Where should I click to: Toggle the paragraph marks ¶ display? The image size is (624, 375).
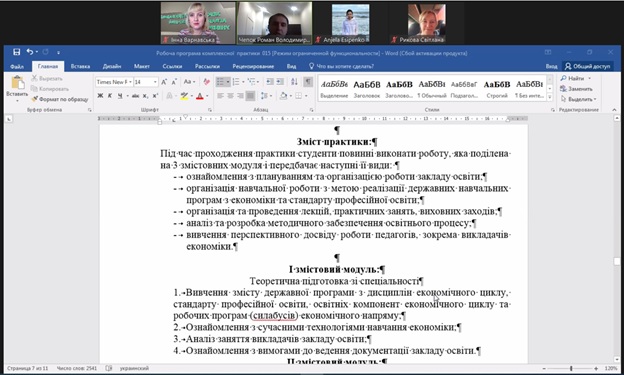coord(308,82)
